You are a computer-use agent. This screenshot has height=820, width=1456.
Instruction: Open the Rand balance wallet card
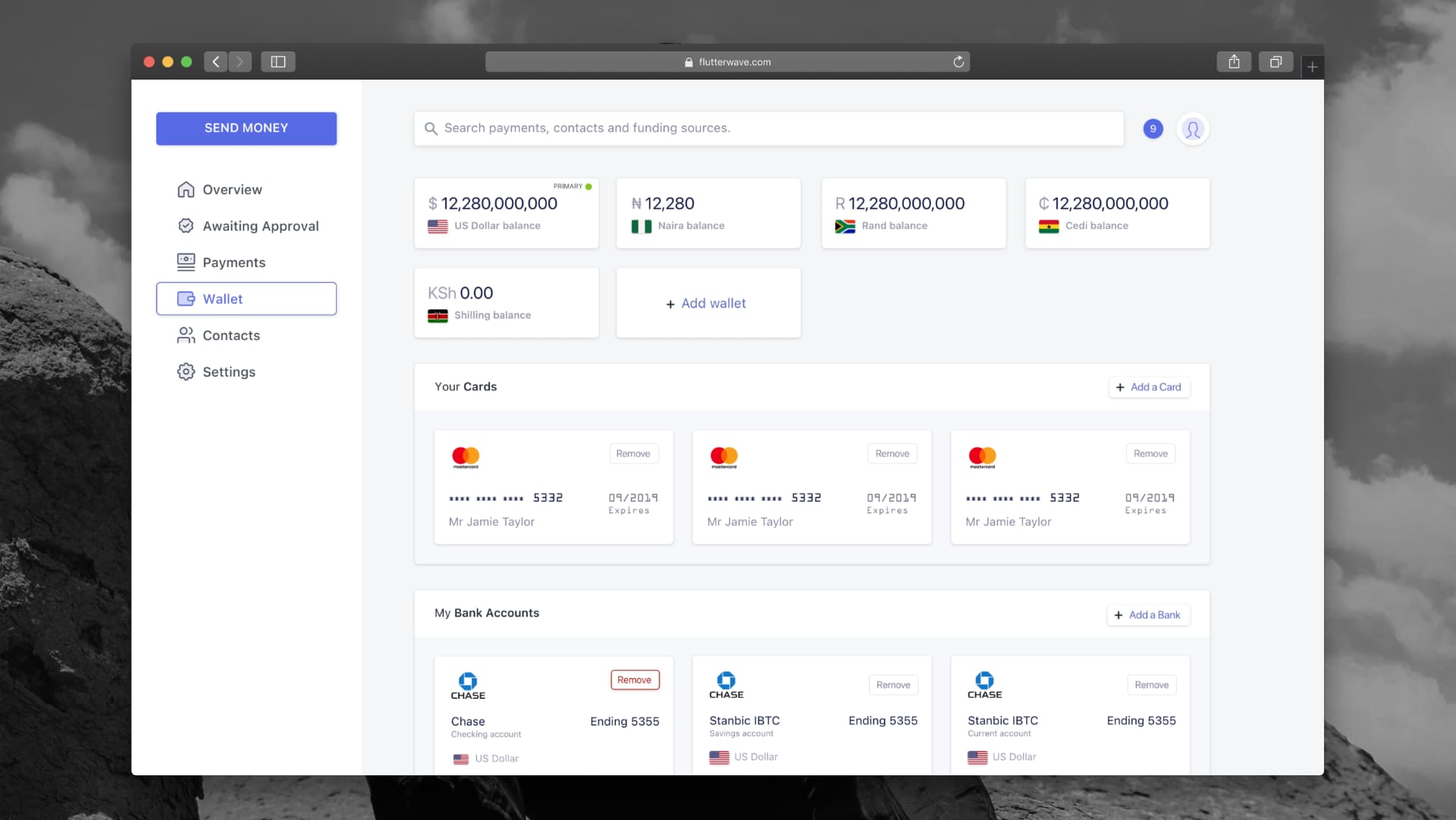[914, 213]
